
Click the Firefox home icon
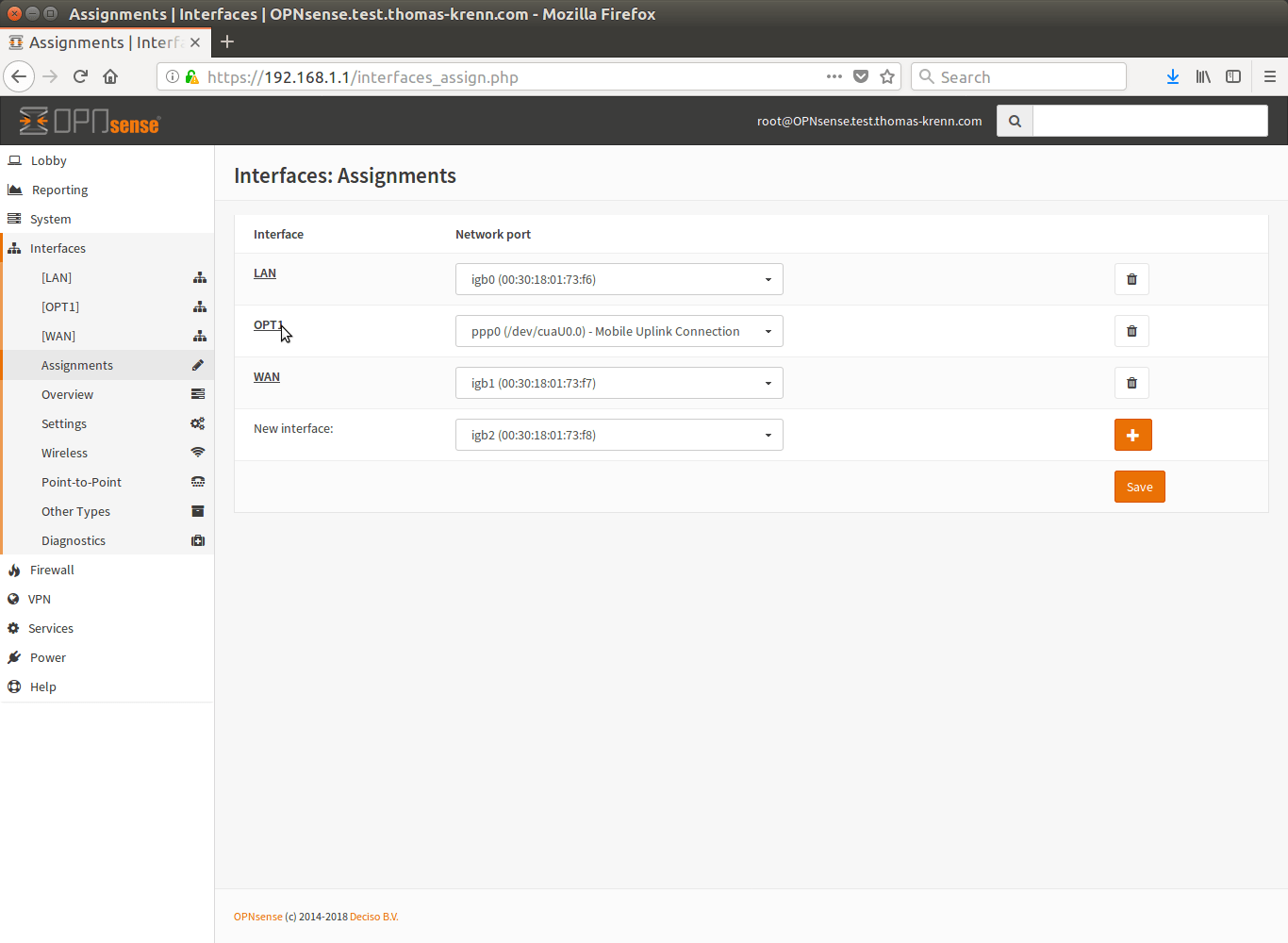coord(110,77)
